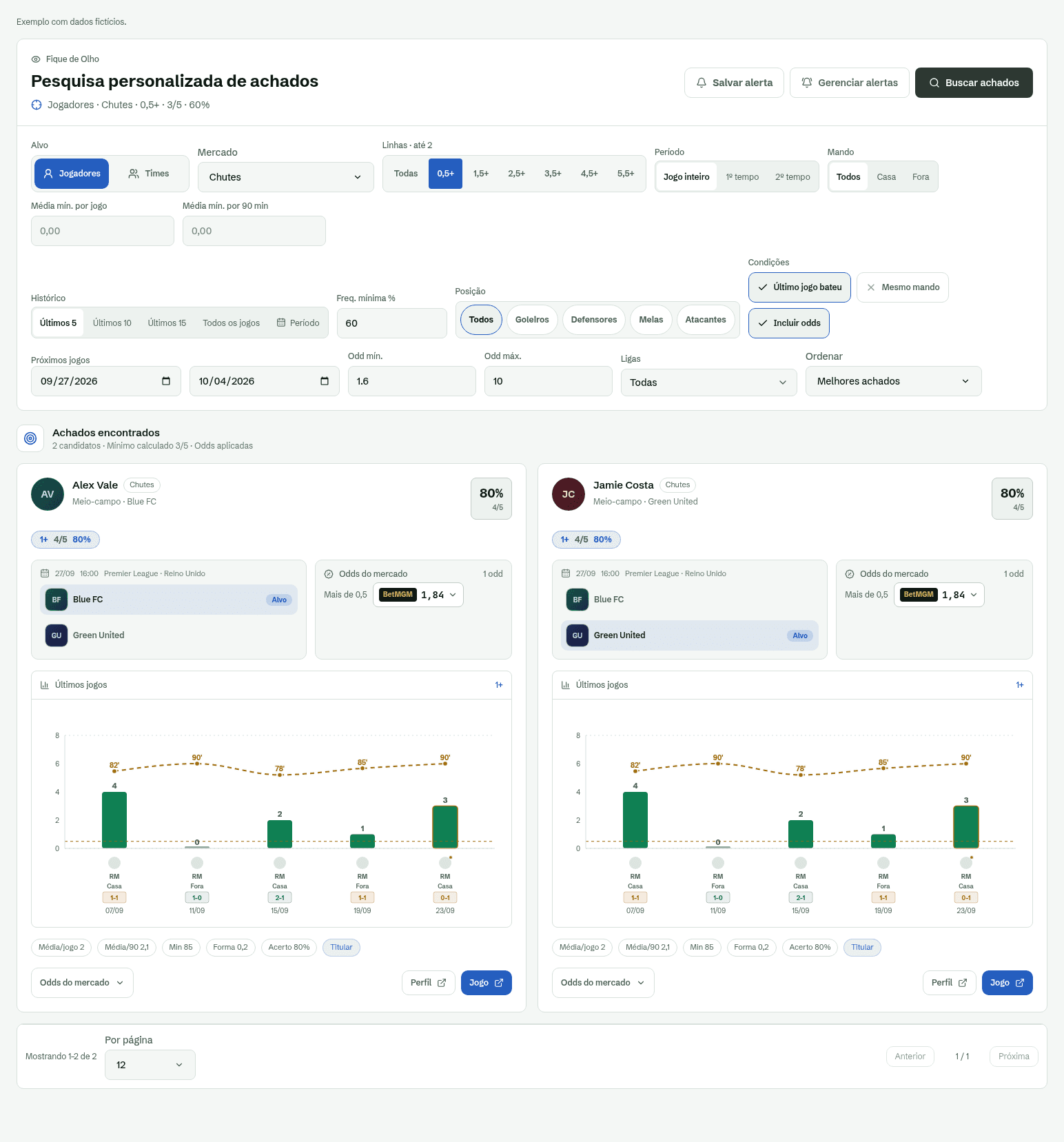Click the target icon next to Achados encontrados
Screen dimensions: 1064x1142
coord(30,438)
